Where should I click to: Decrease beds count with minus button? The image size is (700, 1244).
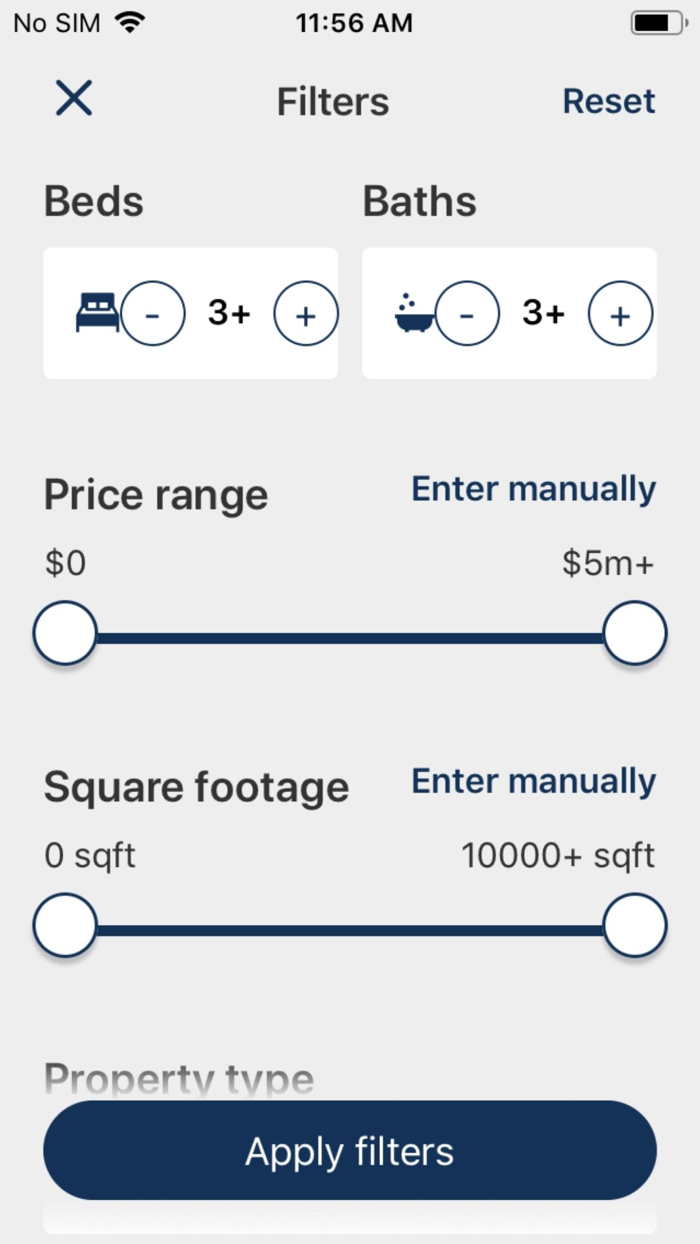153,314
